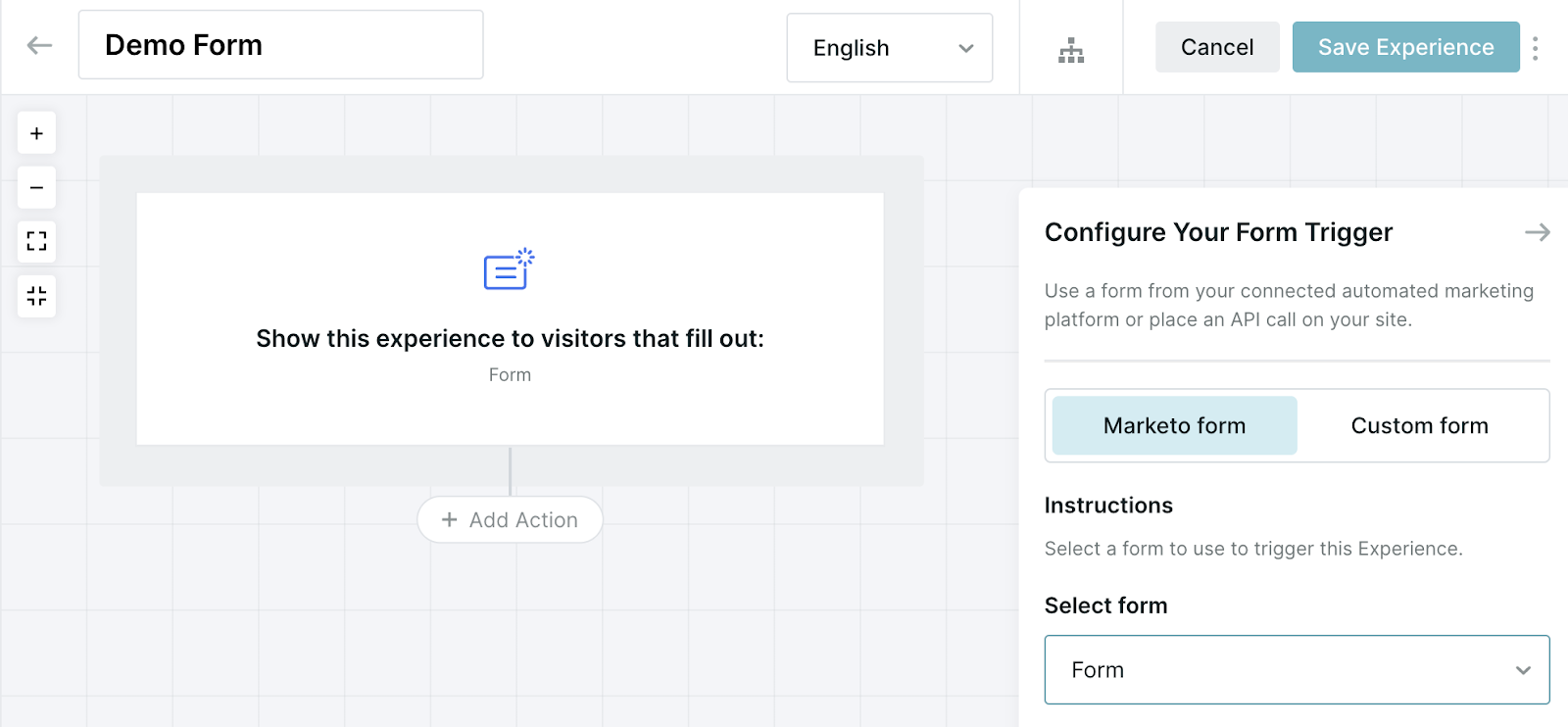
Task: Click the 'Instructions' label
Action: coord(1108,506)
